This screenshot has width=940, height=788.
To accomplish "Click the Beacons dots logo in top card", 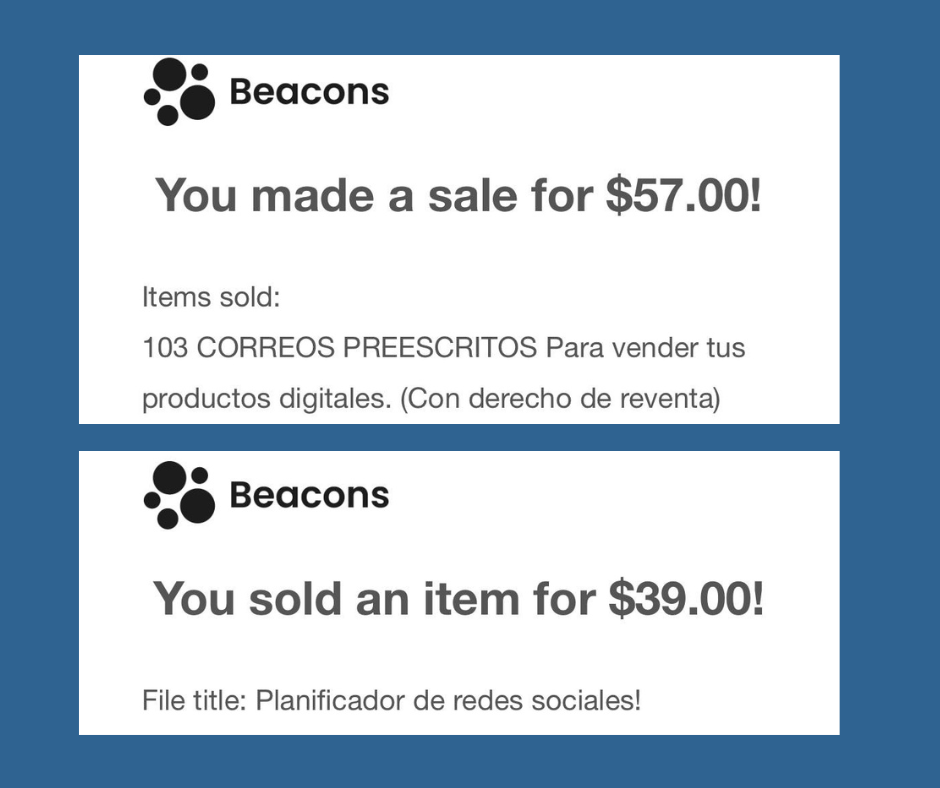I will [180, 92].
